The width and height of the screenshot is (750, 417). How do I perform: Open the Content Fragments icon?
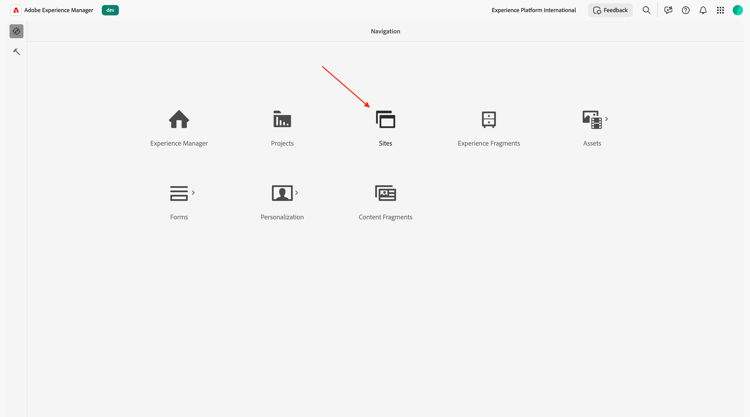(386, 193)
